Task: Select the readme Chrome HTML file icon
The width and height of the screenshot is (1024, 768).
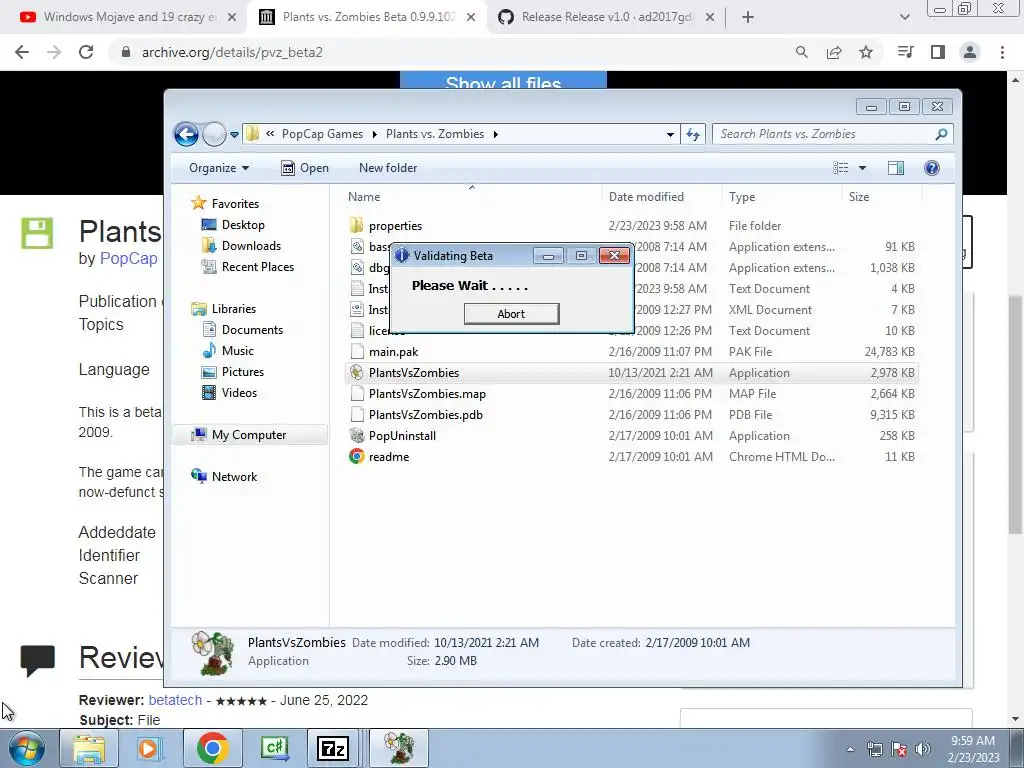Action: click(x=357, y=456)
